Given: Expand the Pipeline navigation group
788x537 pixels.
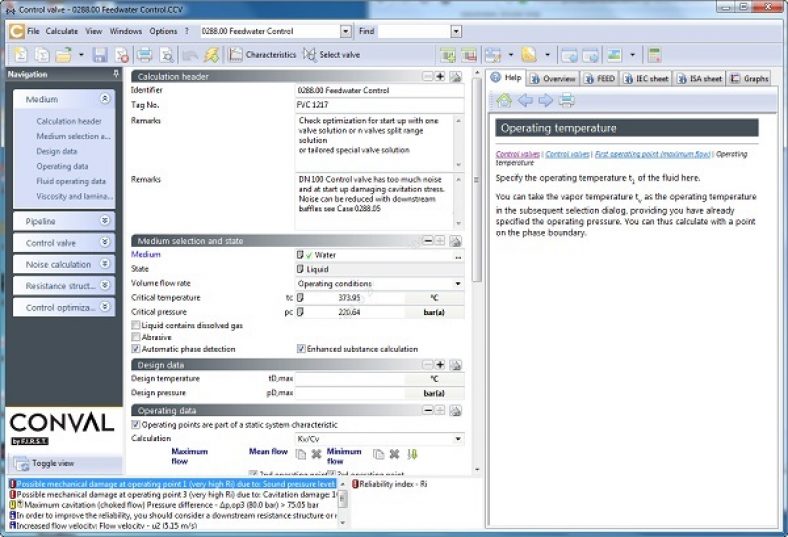Looking at the screenshot, I should [x=105, y=221].
